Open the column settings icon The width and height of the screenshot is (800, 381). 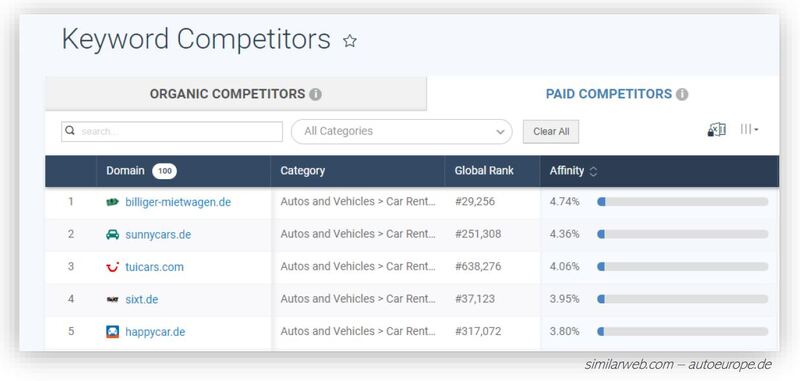pos(749,130)
